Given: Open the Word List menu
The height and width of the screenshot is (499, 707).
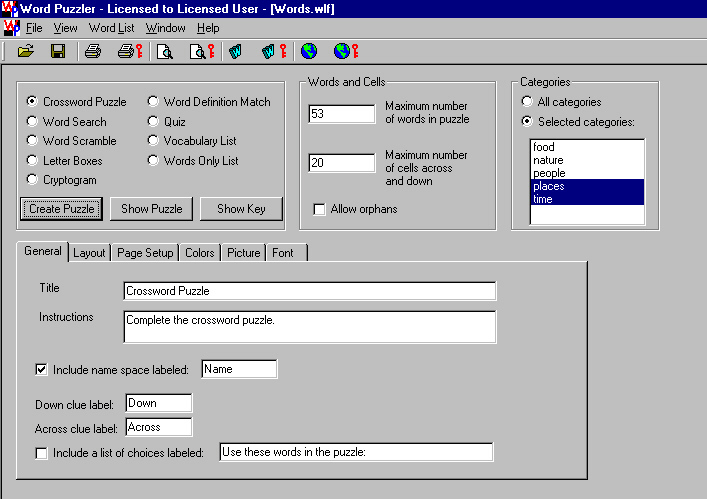Looking at the screenshot, I should point(111,28).
